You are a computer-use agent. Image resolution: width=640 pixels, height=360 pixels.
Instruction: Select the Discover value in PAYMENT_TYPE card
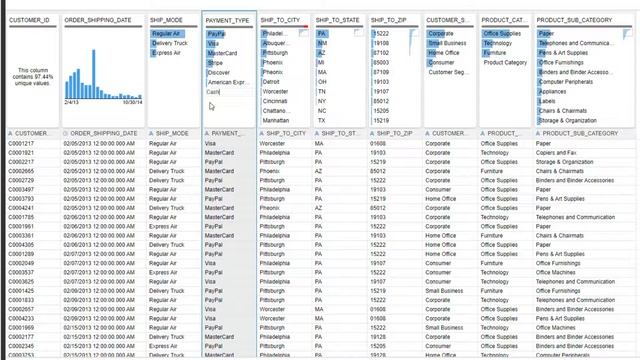218,73
